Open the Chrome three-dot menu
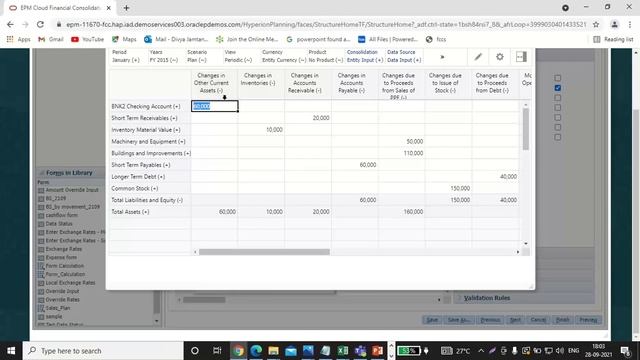Screen dimensions: 640x360 630,24
